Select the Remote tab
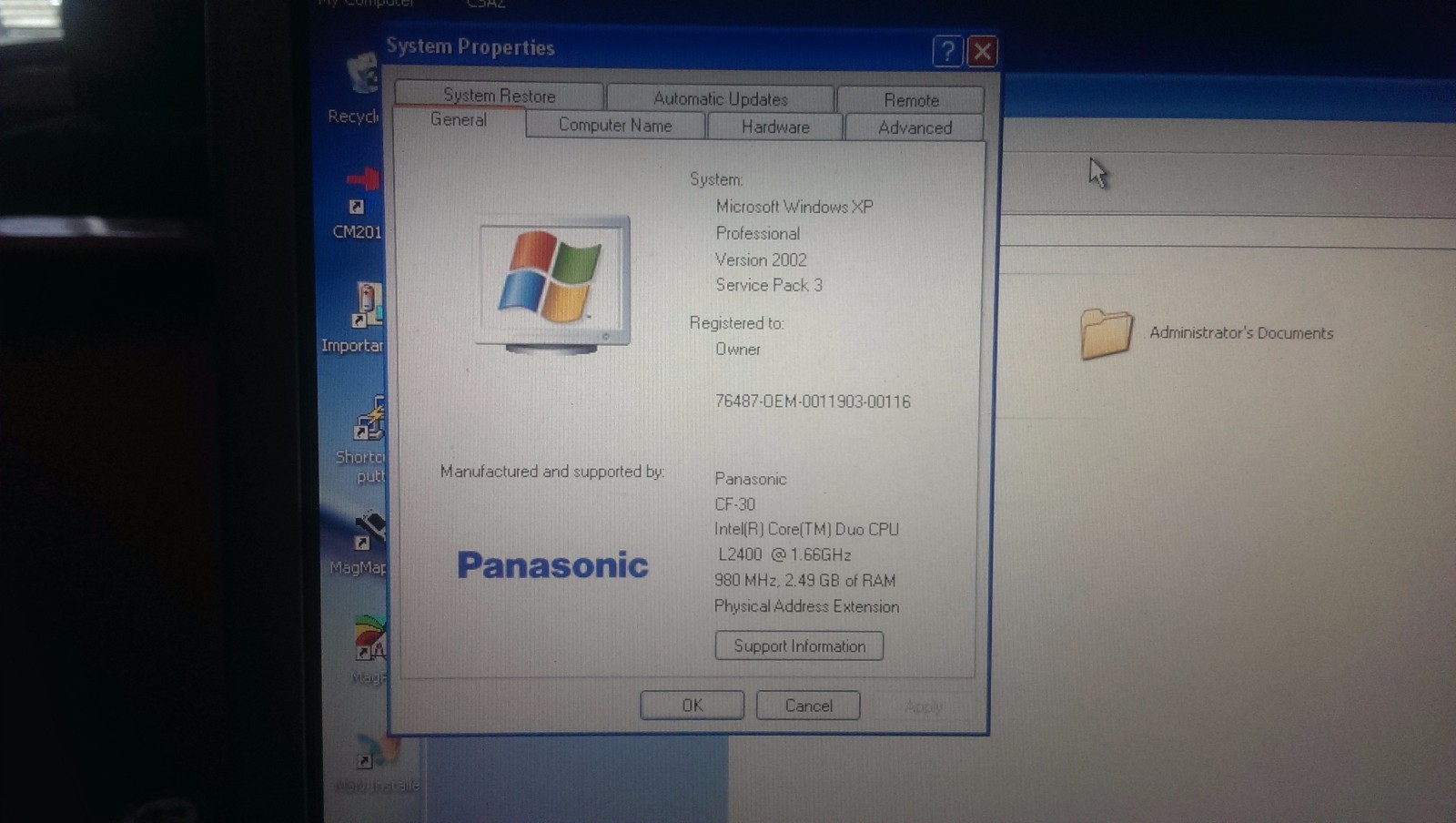Image resolution: width=1456 pixels, height=823 pixels. click(911, 100)
